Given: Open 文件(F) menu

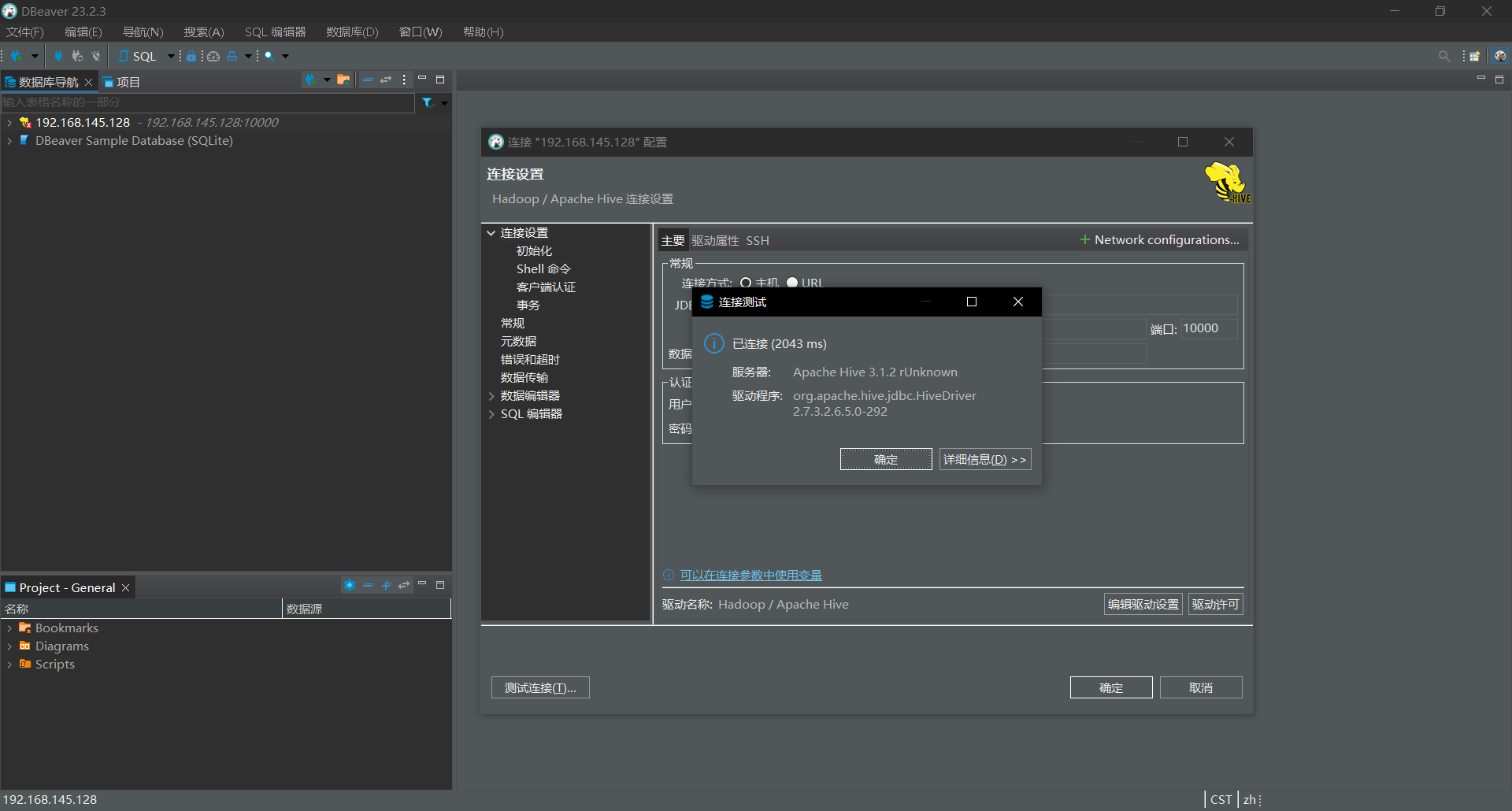Looking at the screenshot, I should click(x=25, y=32).
